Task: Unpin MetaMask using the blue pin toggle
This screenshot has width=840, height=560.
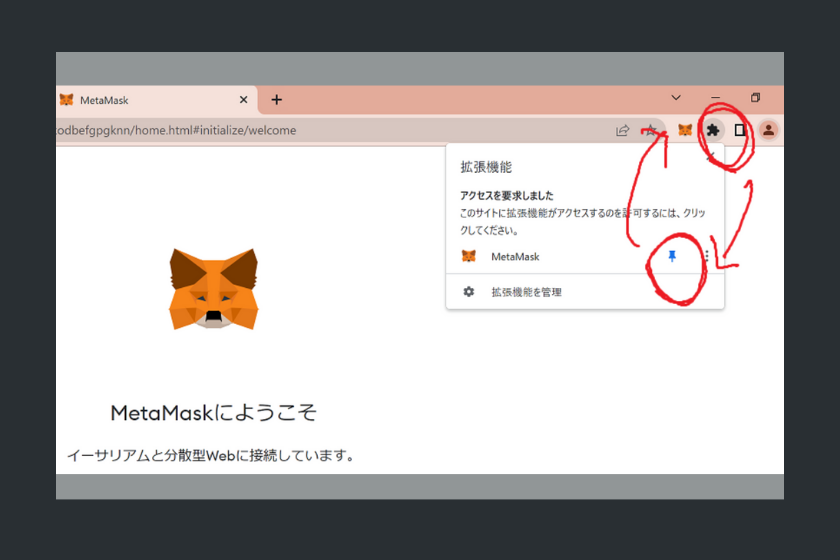Action: [672, 256]
